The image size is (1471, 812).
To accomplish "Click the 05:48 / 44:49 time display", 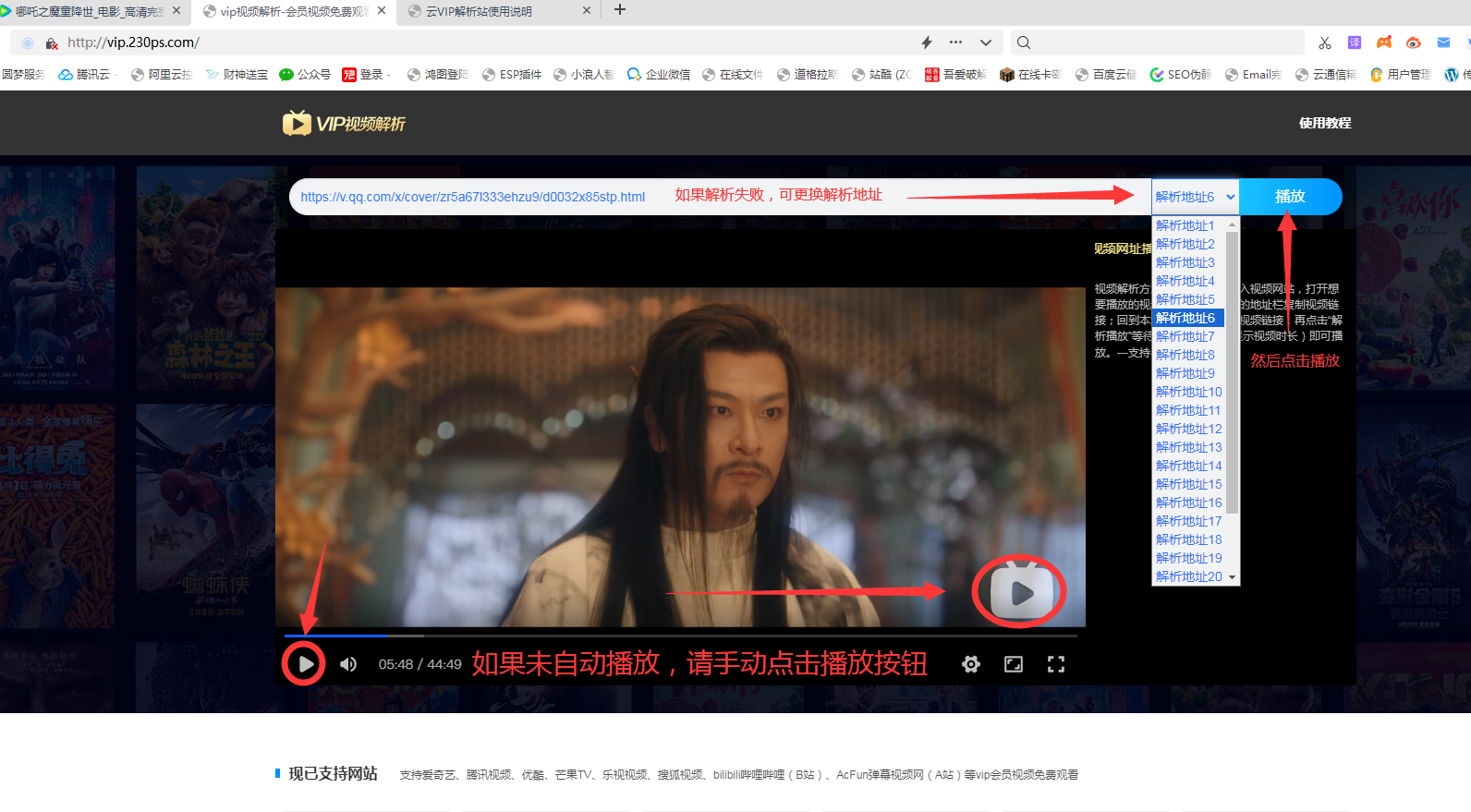I will [419, 664].
